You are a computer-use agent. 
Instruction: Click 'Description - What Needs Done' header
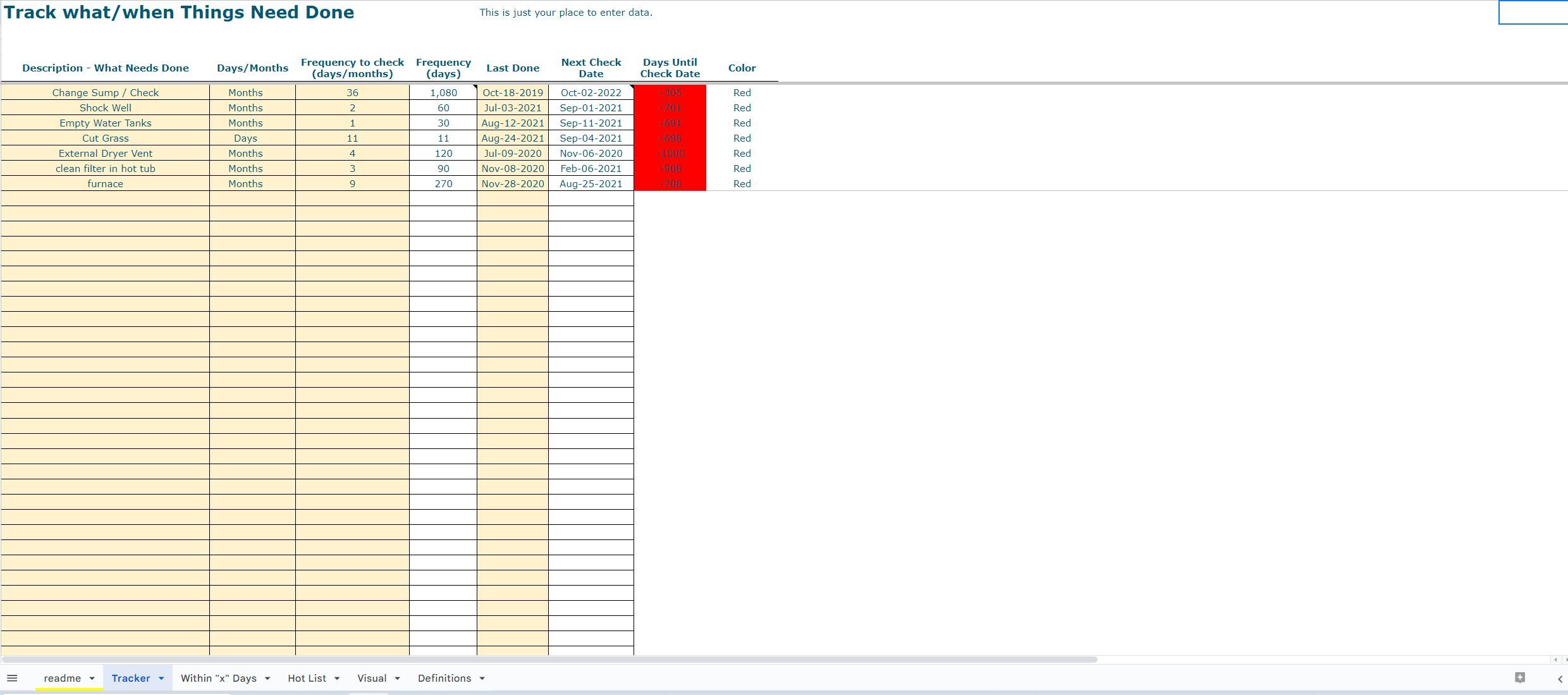[x=106, y=68]
